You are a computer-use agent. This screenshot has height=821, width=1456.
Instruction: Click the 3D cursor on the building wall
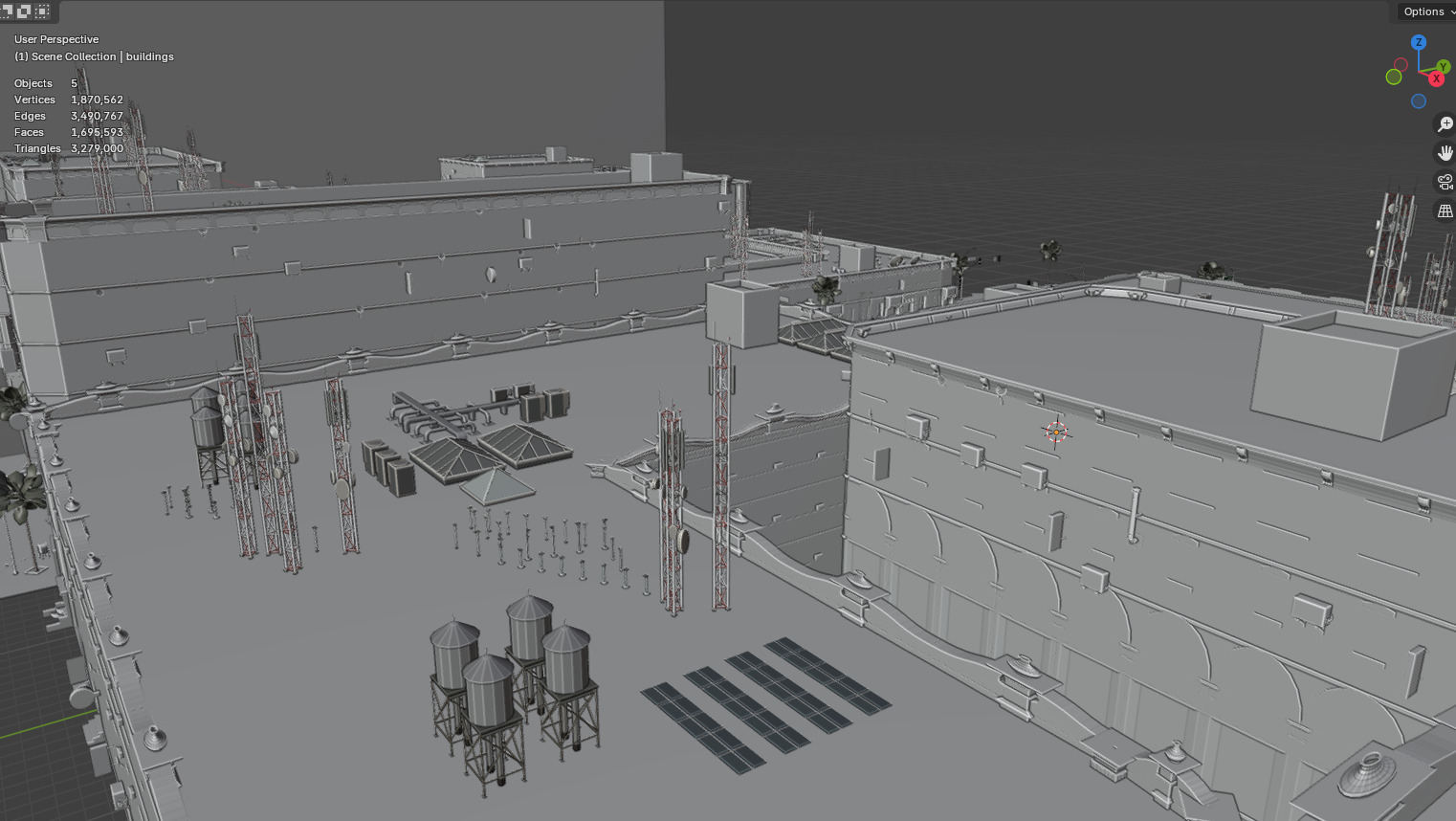1056,433
